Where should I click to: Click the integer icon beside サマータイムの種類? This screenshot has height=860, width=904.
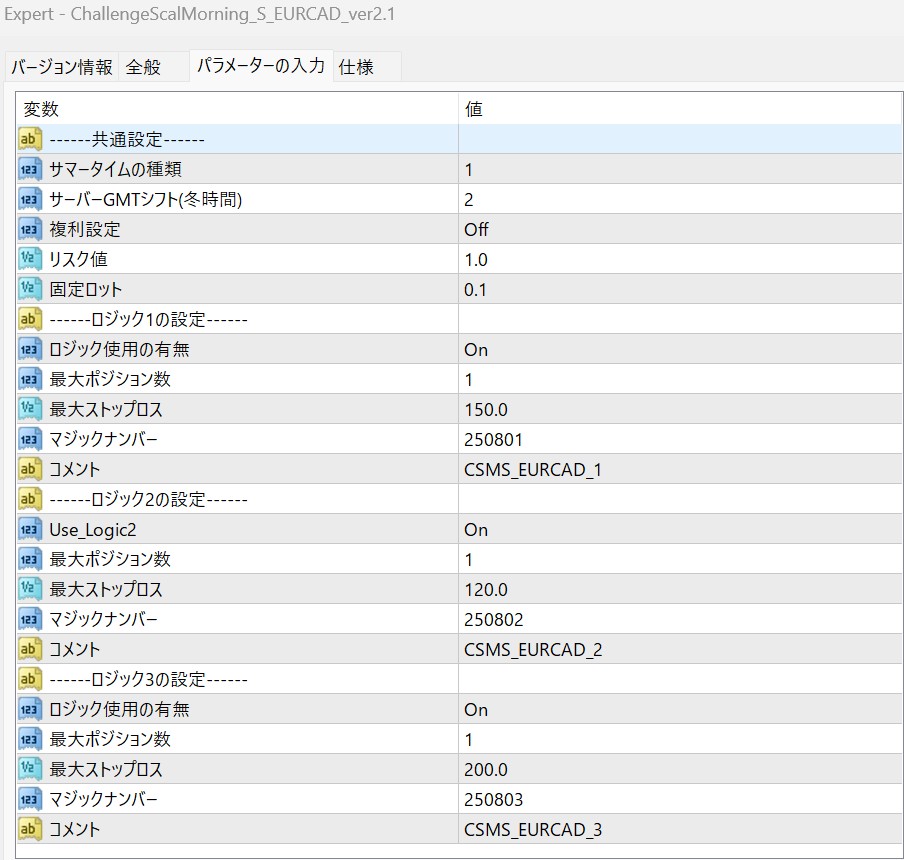(x=30, y=169)
